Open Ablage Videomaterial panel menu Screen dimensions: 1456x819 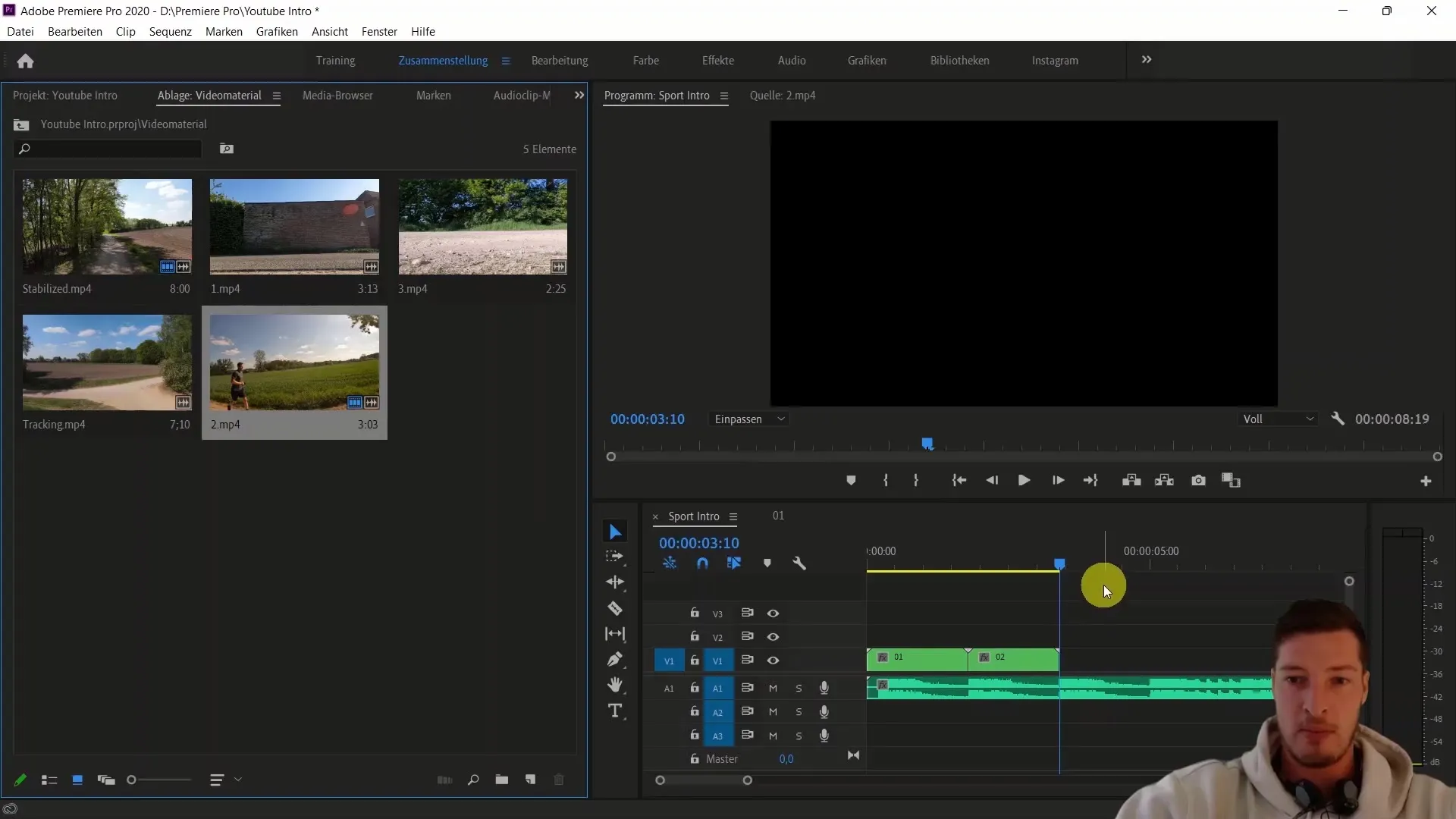click(277, 96)
